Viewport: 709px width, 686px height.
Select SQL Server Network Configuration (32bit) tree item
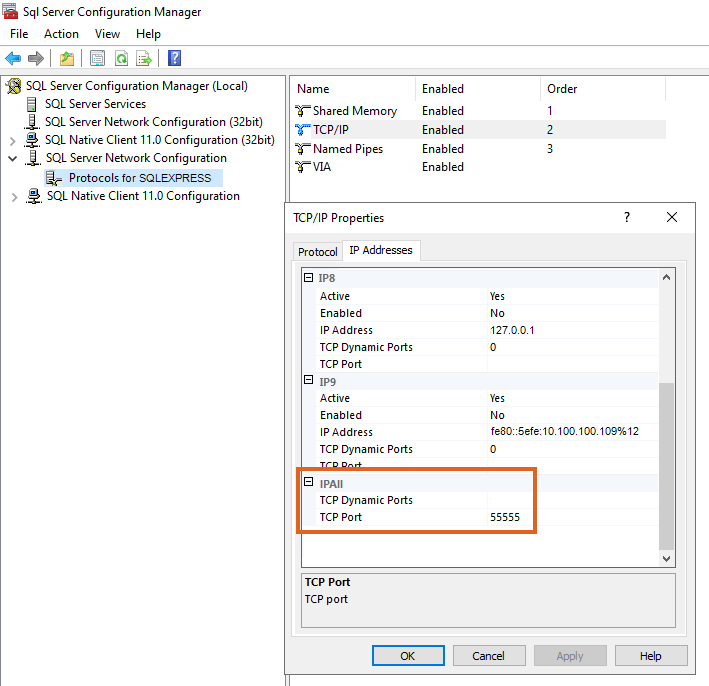[x=154, y=122]
